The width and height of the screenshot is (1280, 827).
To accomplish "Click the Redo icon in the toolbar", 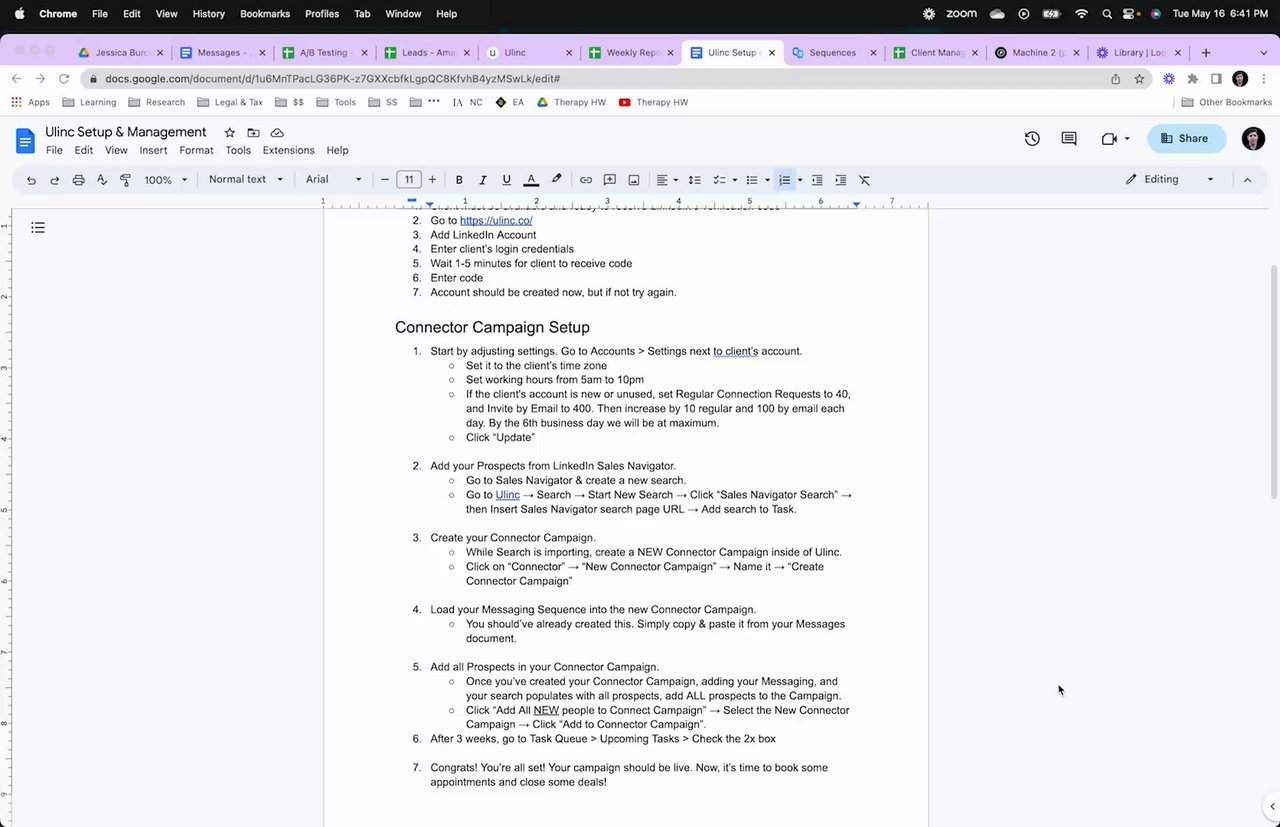I will pos(55,180).
